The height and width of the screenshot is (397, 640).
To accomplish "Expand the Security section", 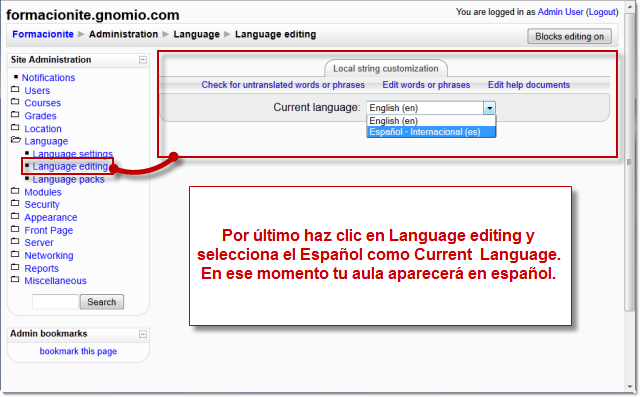I will click(x=42, y=204).
